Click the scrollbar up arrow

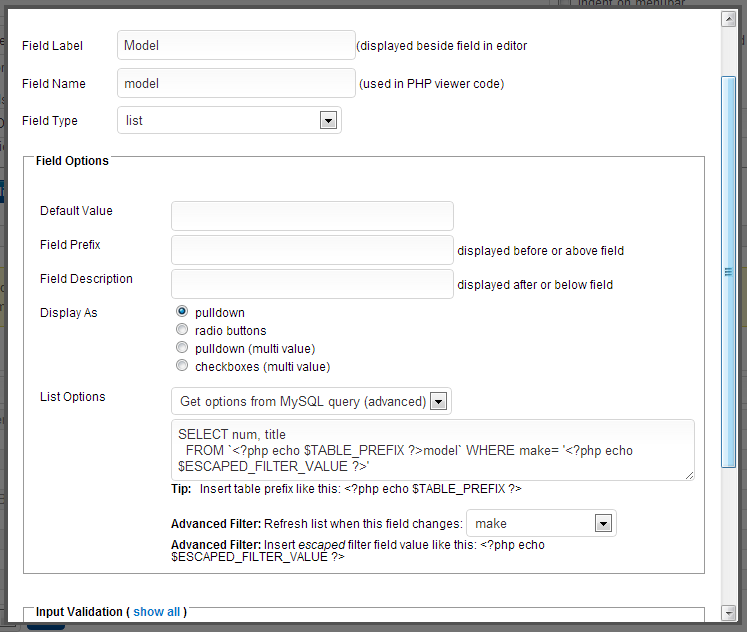(x=729, y=19)
